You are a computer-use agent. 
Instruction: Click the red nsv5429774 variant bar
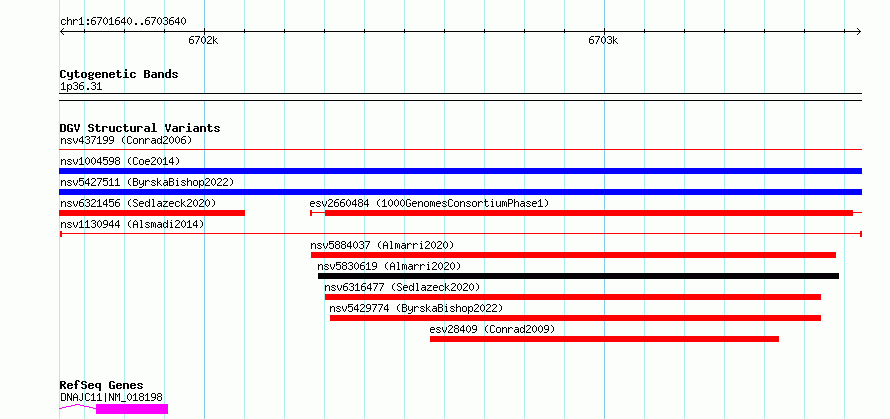point(576,318)
